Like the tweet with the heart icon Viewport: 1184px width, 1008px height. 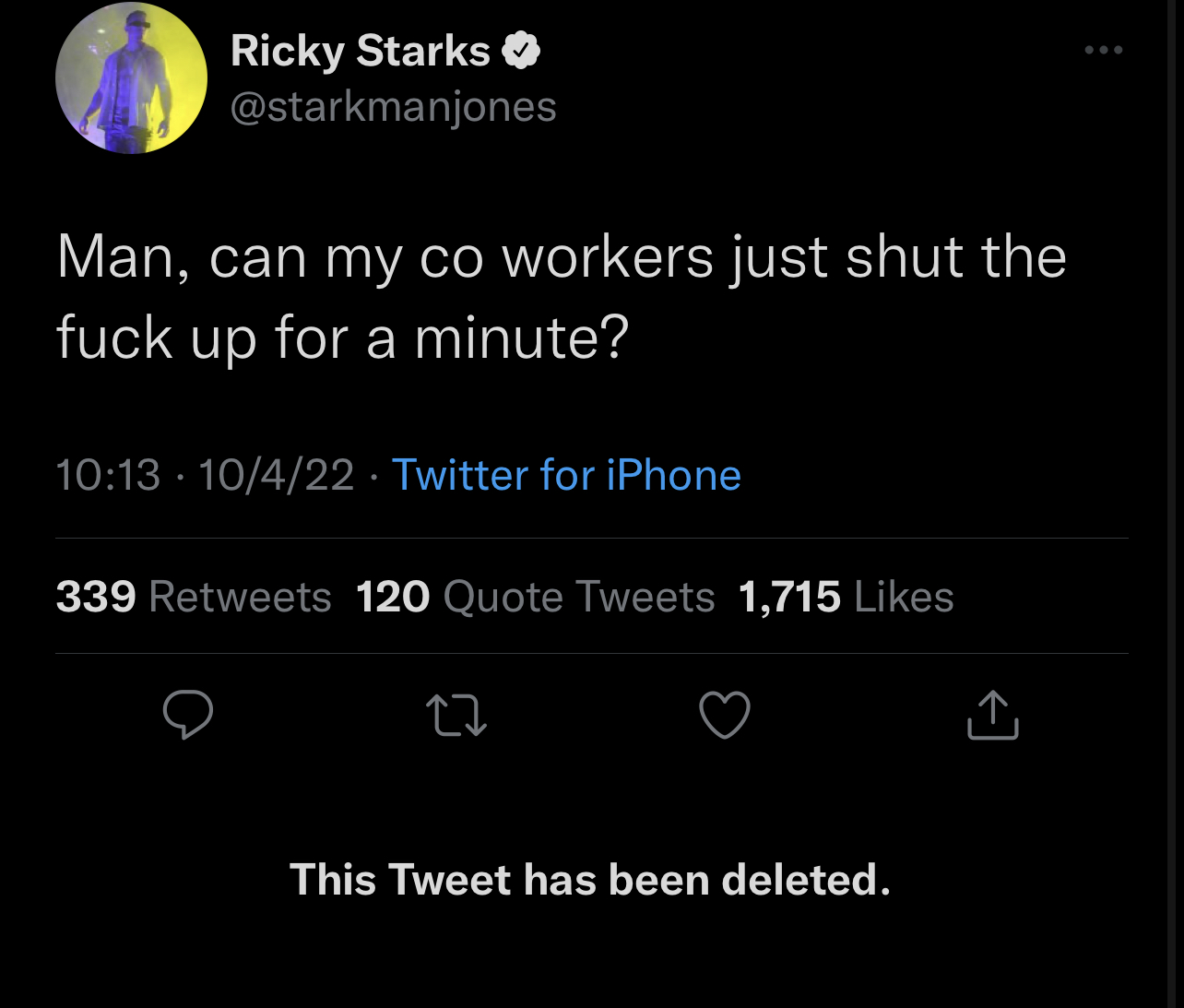pos(725,716)
